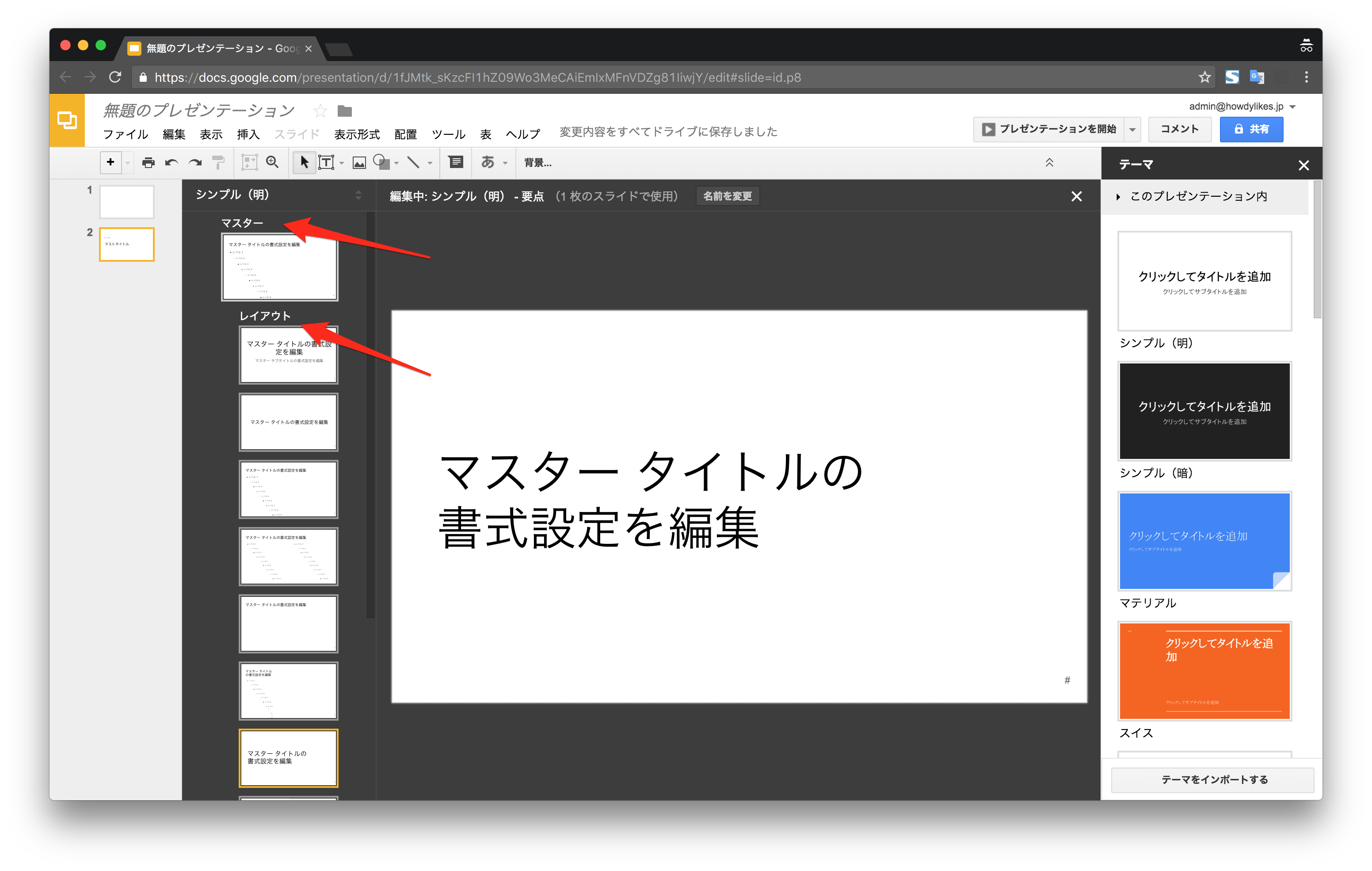Select the line tool
Viewport: 1372px width, 871px height.
(413, 162)
